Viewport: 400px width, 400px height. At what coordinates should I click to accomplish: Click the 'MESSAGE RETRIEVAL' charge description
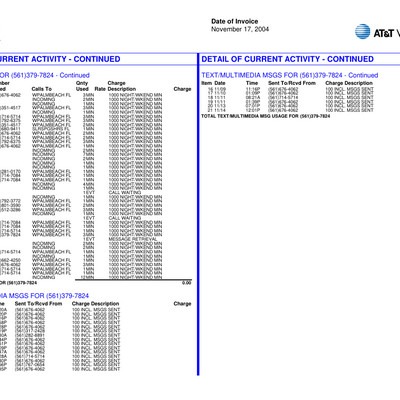click(x=133, y=239)
